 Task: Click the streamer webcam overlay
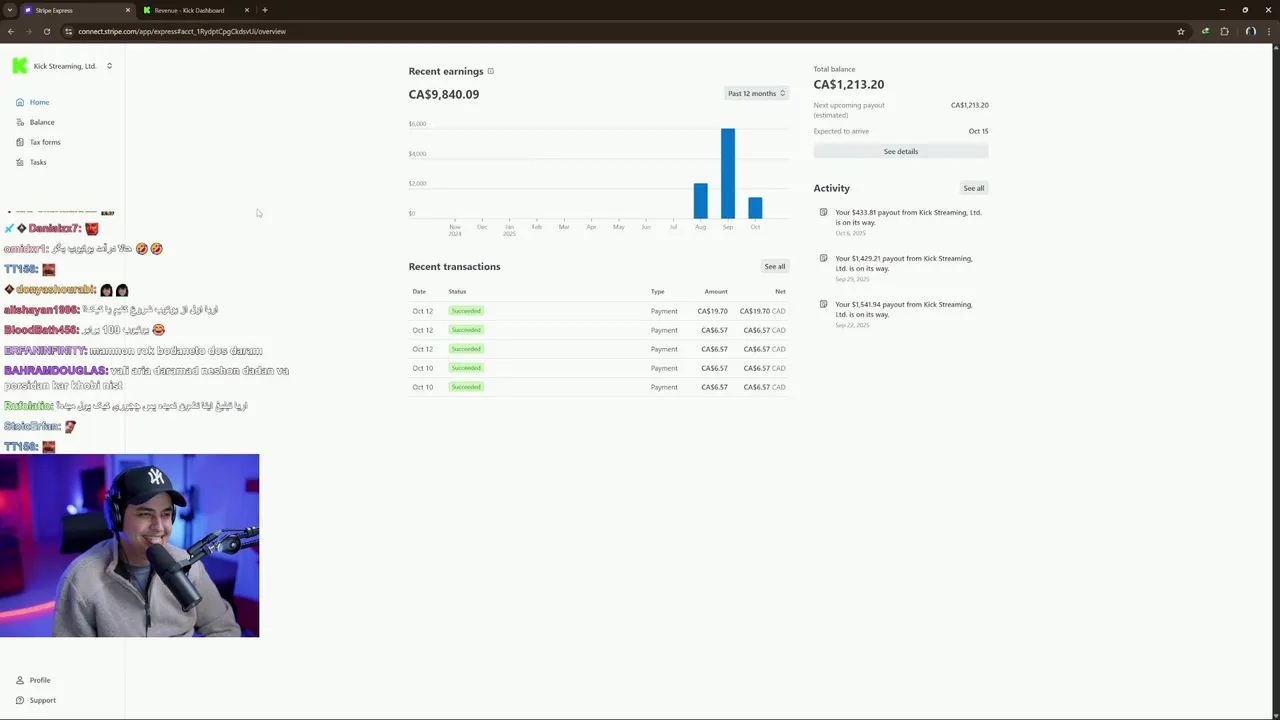tap(129, 545)
